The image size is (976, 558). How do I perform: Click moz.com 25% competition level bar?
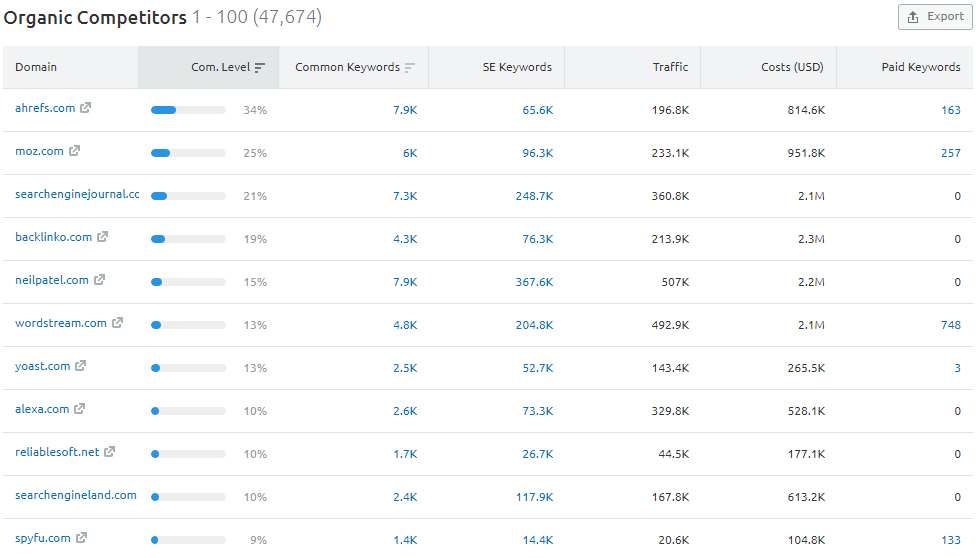coord(188,153)
